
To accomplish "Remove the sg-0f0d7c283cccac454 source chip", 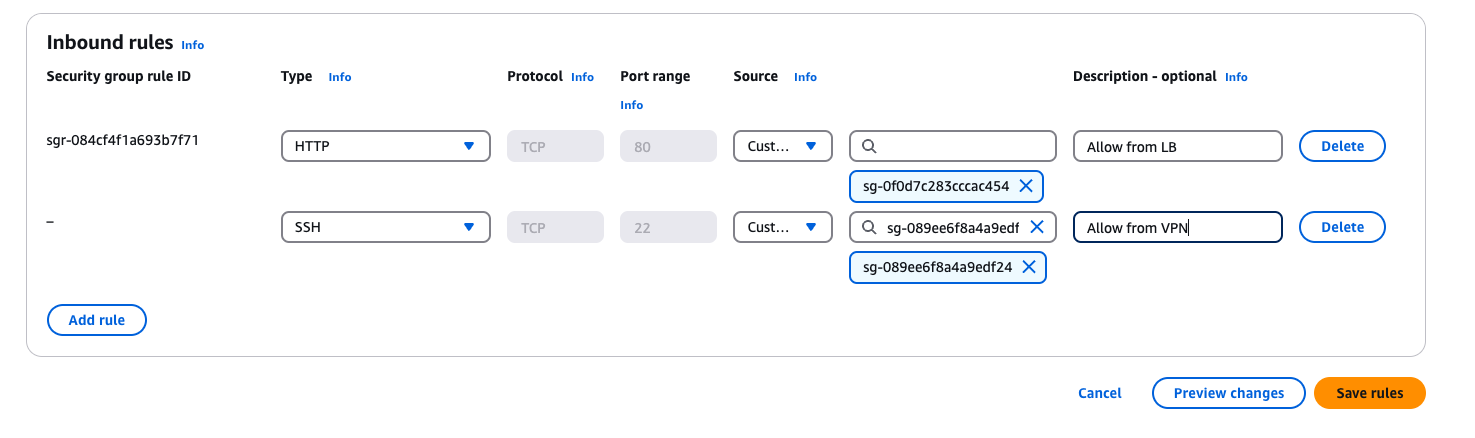I will point(1025,186).
